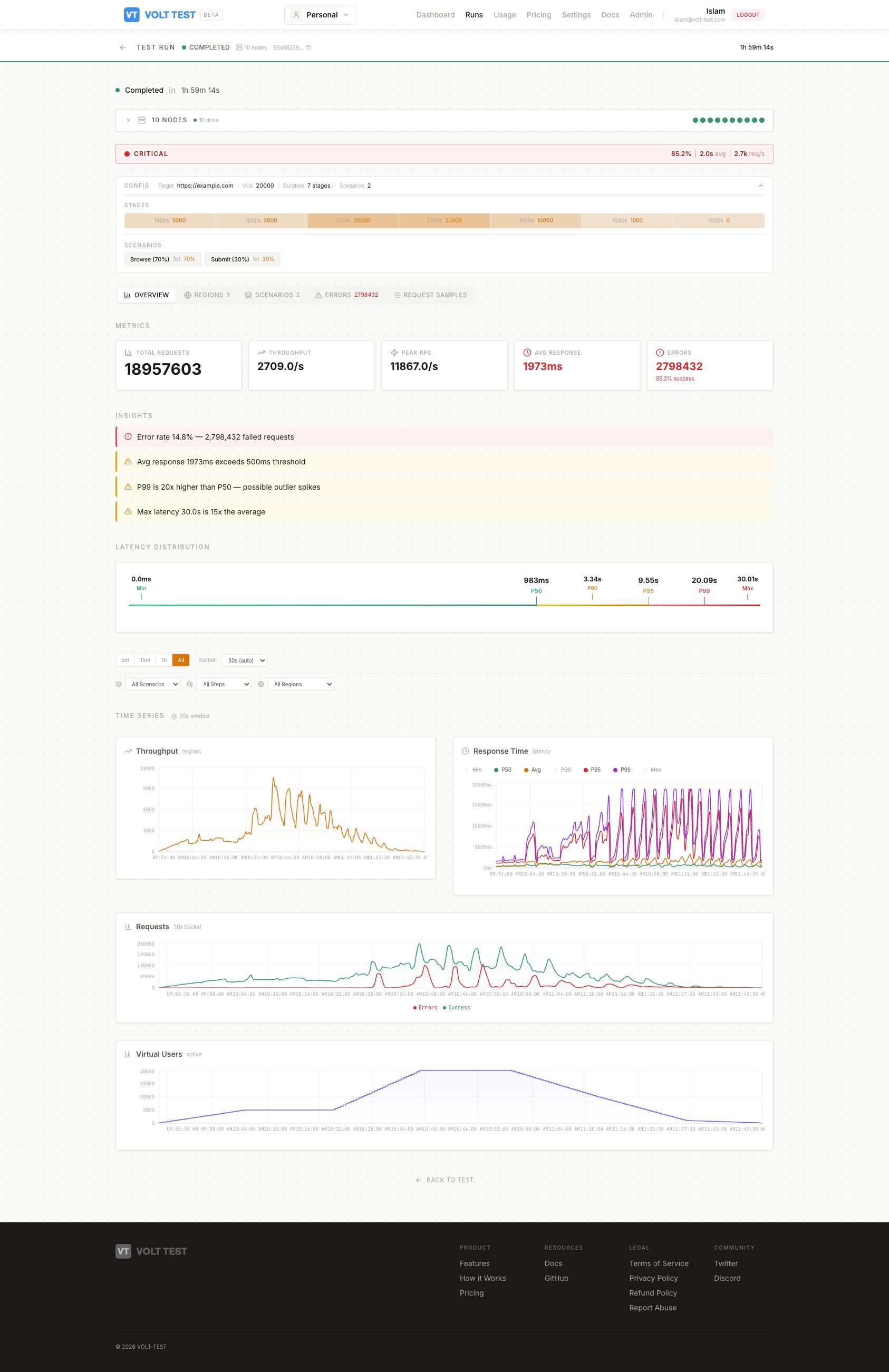Open the Errors tab
Viewport: 889px width, 1372px height.
click(346, 295)
